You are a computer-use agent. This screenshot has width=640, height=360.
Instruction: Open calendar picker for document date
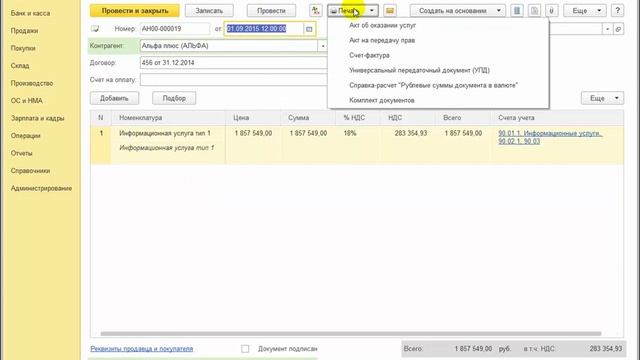click(309, 29)
